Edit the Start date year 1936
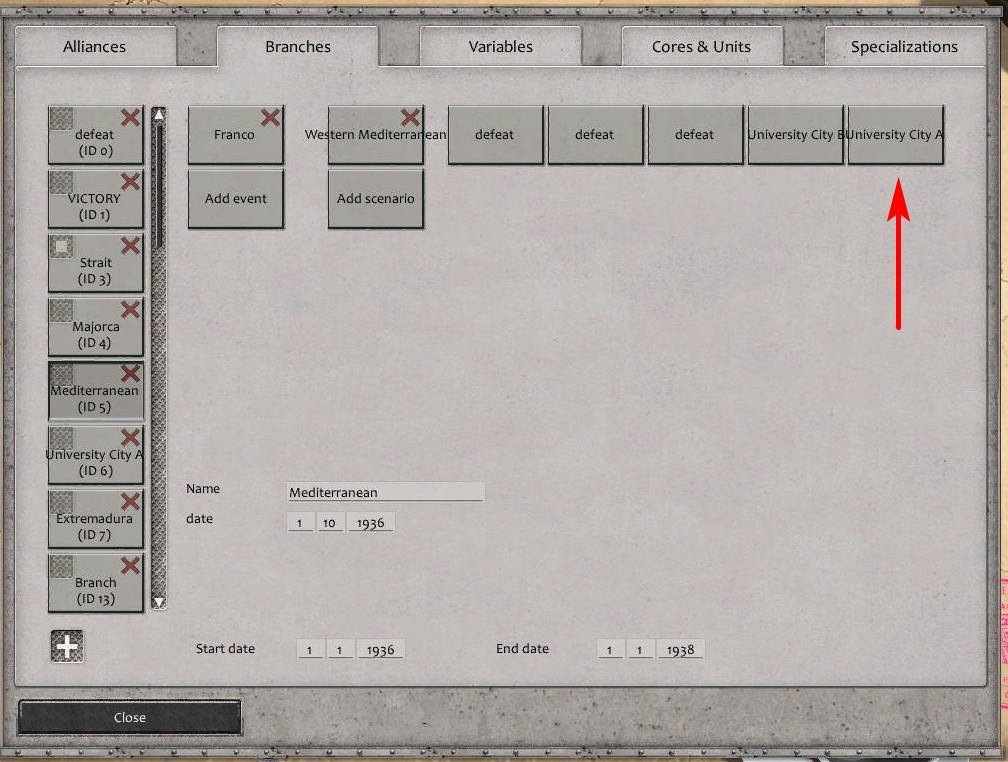This screenshot has height=762, width=1008. [381, 649]
